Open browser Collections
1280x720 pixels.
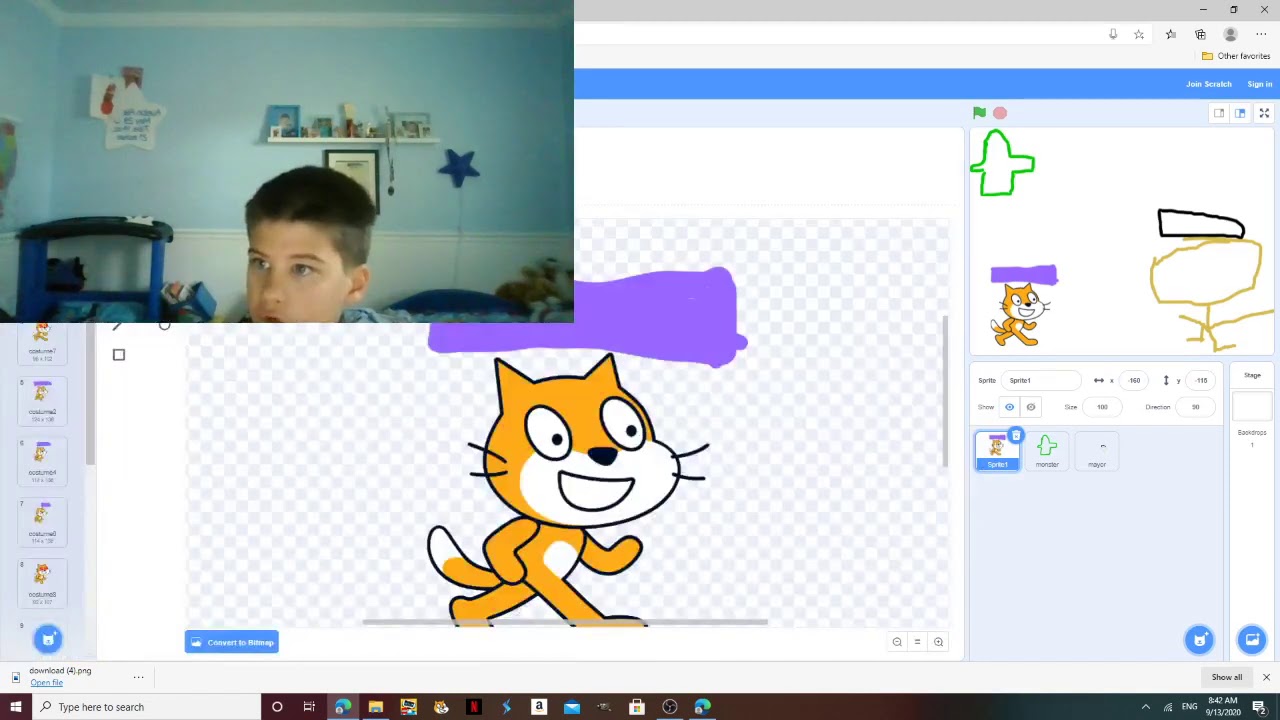pyautogui.click(x=1200, y=34)
